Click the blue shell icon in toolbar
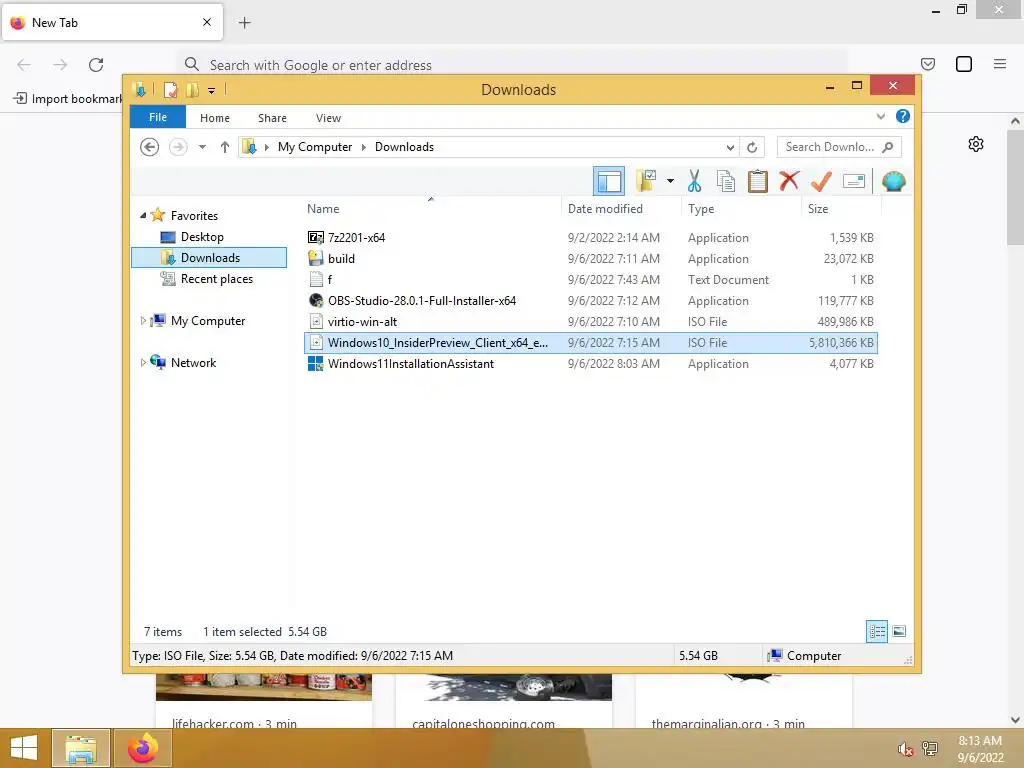This screenshot has height=768, width=1024. [893, 181]
